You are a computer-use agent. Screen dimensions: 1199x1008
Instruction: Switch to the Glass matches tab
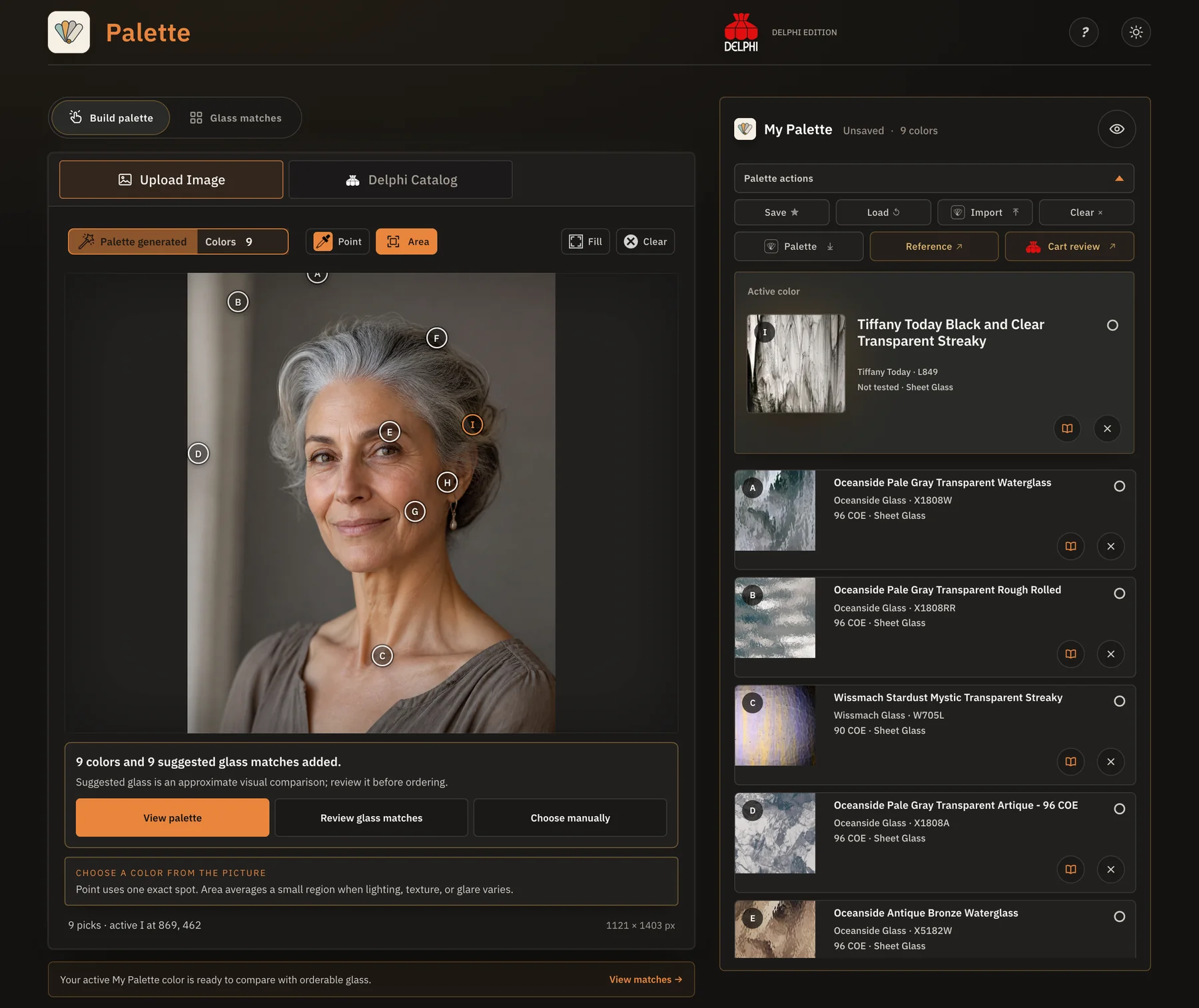236,118
